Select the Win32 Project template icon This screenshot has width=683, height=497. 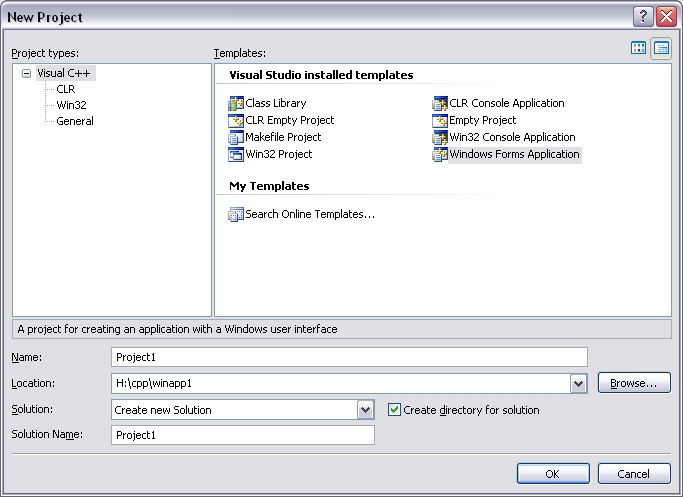pos(237,154)
